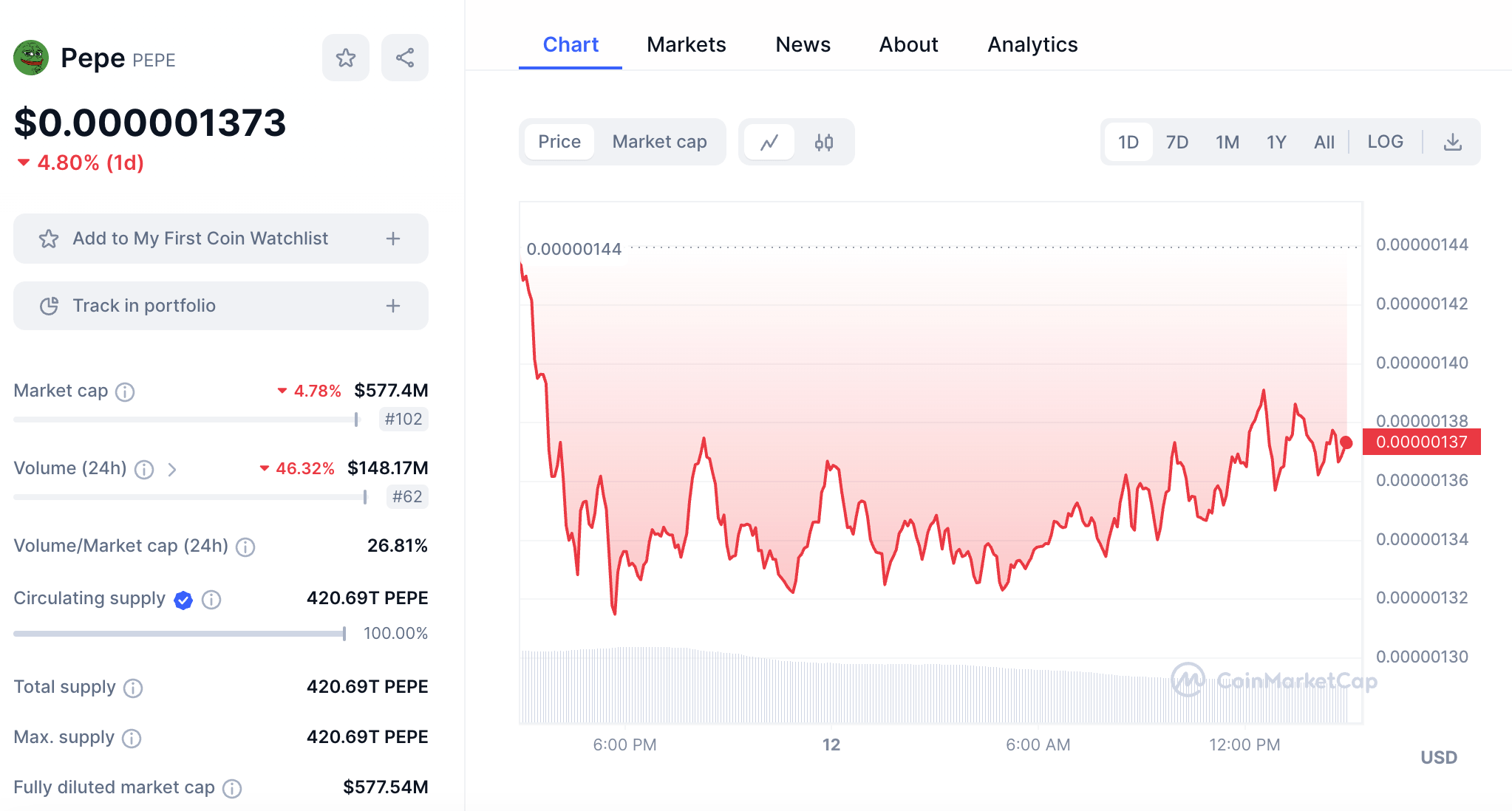The height and width of the screenshot is (811, 1512).
Task: Switch to line chart view
Action: pos(769,142)
